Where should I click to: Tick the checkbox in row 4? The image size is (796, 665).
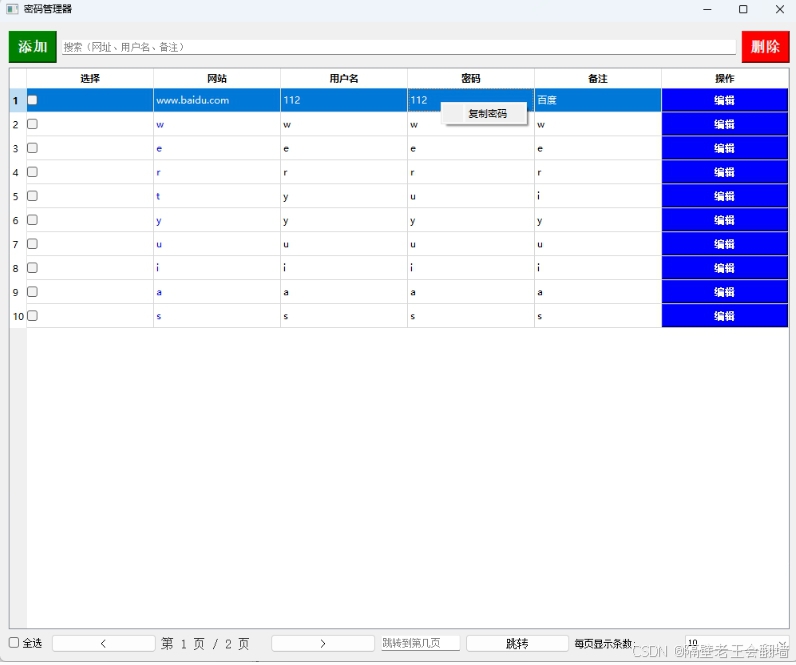tap(32, 172)
